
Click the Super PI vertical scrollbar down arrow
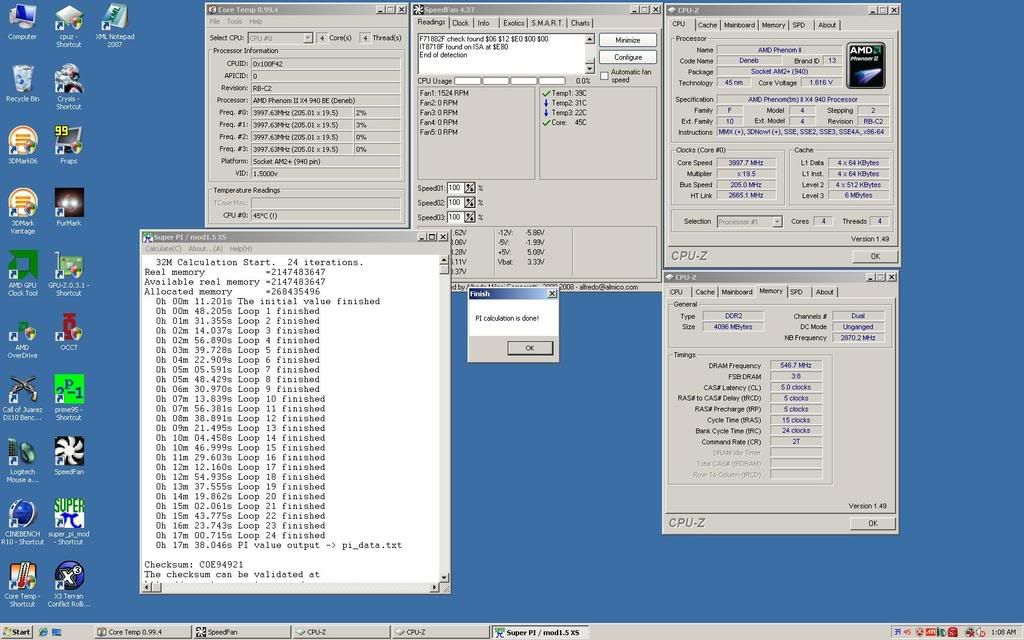(444, 577)
